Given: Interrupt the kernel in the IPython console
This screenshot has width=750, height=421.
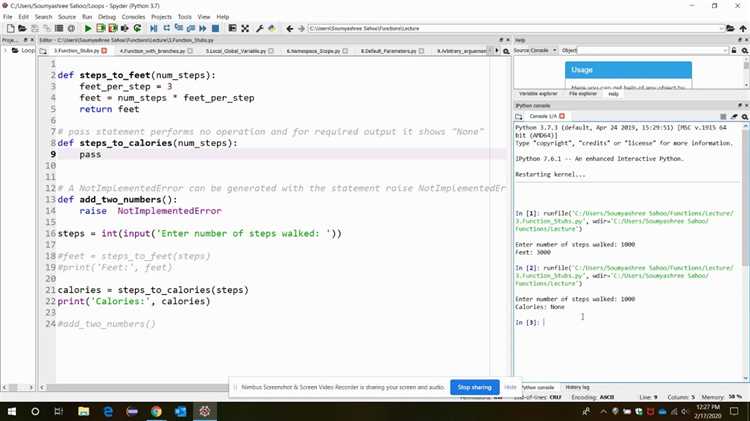Looking at the screenshot, I should tap(723, 116).
